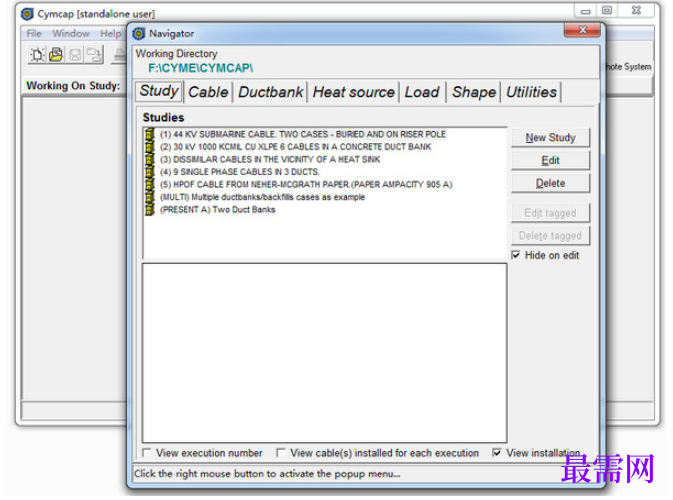Image resolution: width=673 pixels, height=500 pixels.
Task: Switch to the Load tab
Action: [422, 92]
